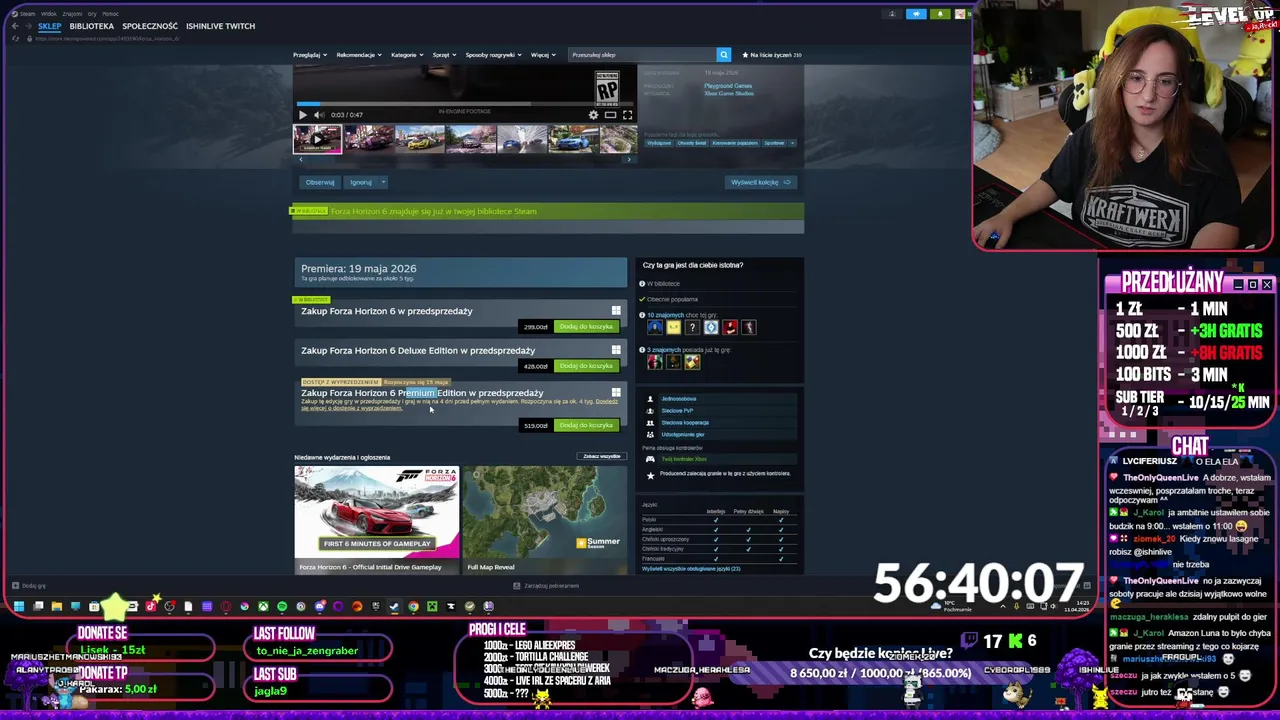The image size is (1280, 720).
Task: Seek on the trailer progress bar
Action: pyautogui.click(x=465, y=104)
